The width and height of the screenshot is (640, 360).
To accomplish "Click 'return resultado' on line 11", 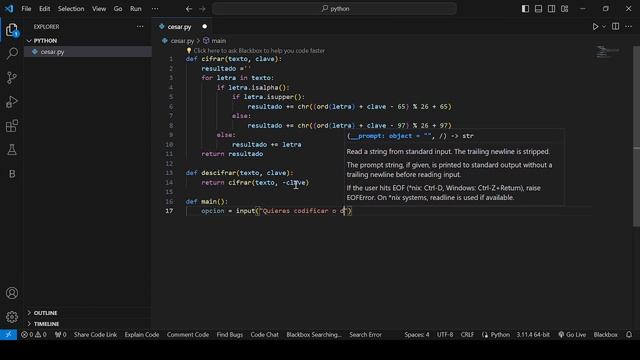I will point(232,154).
